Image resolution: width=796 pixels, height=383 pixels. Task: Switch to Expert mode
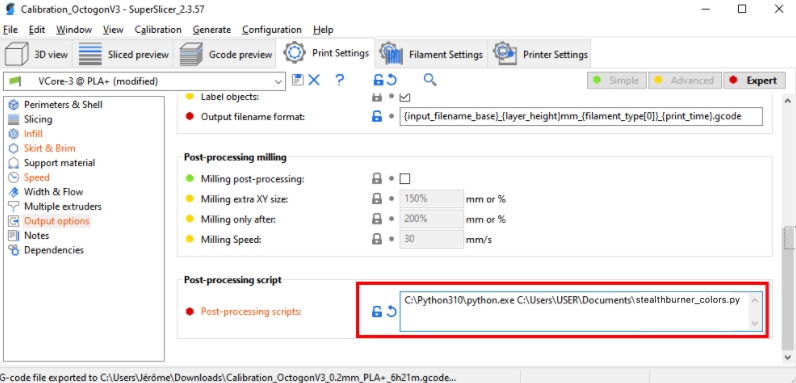[754, 80]
